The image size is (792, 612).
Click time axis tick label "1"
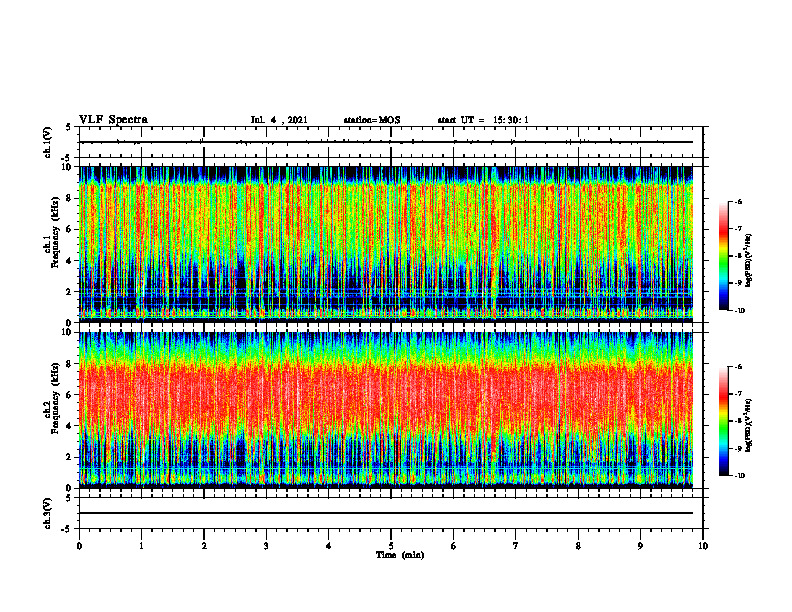click(x=141, y=546)
